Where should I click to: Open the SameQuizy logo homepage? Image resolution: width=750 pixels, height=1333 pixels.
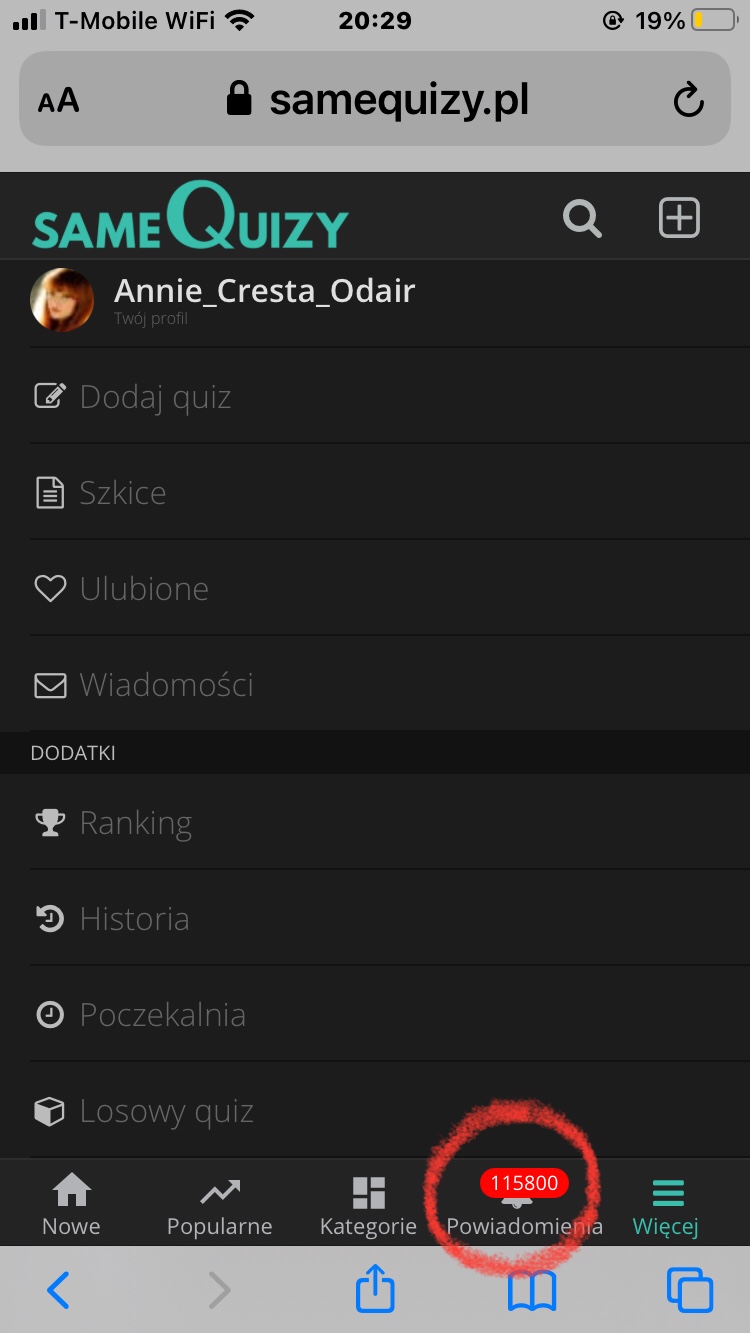pos(190,216)
